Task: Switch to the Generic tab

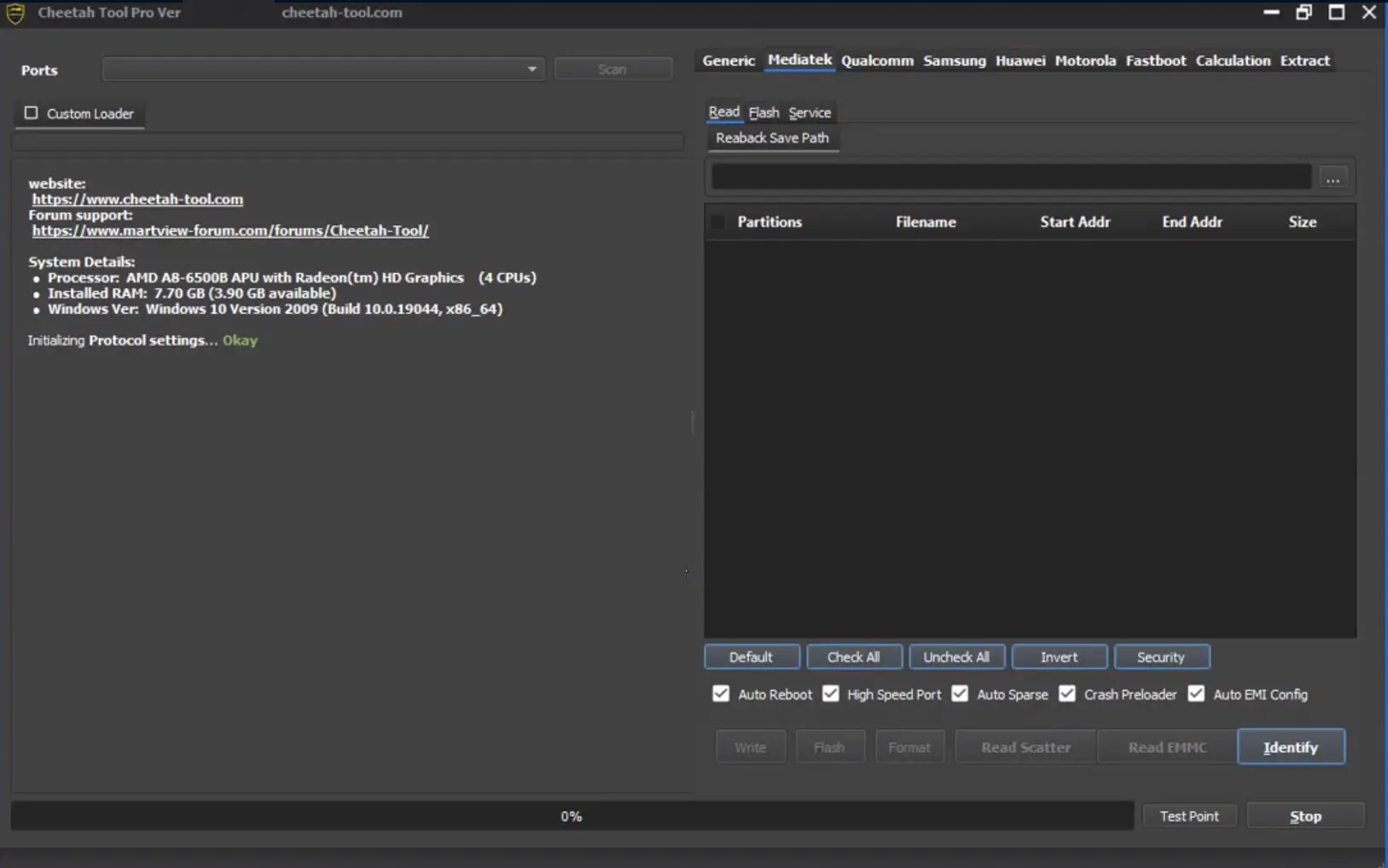Action: 729,61
